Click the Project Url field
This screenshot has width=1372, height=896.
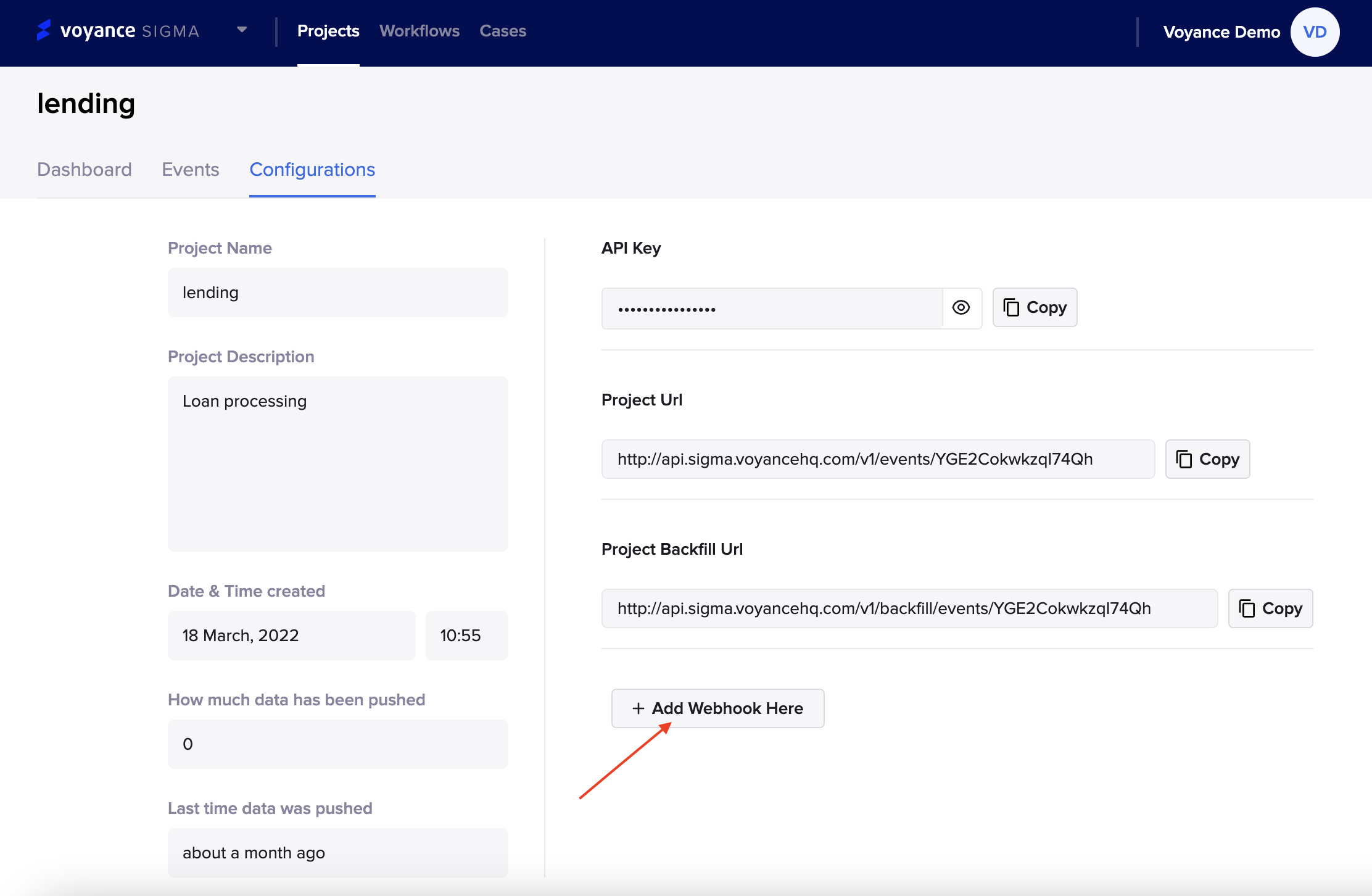878,459
